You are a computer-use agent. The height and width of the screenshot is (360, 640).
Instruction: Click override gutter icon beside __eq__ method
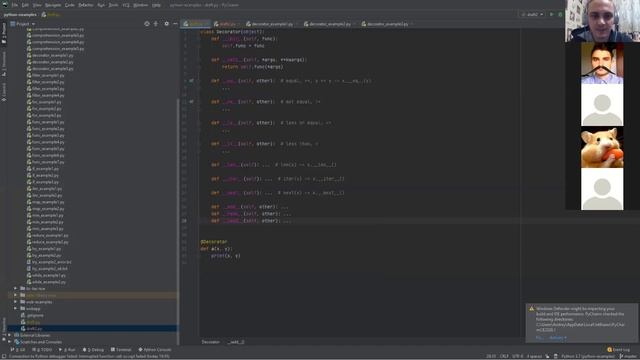tap(191, 81)
